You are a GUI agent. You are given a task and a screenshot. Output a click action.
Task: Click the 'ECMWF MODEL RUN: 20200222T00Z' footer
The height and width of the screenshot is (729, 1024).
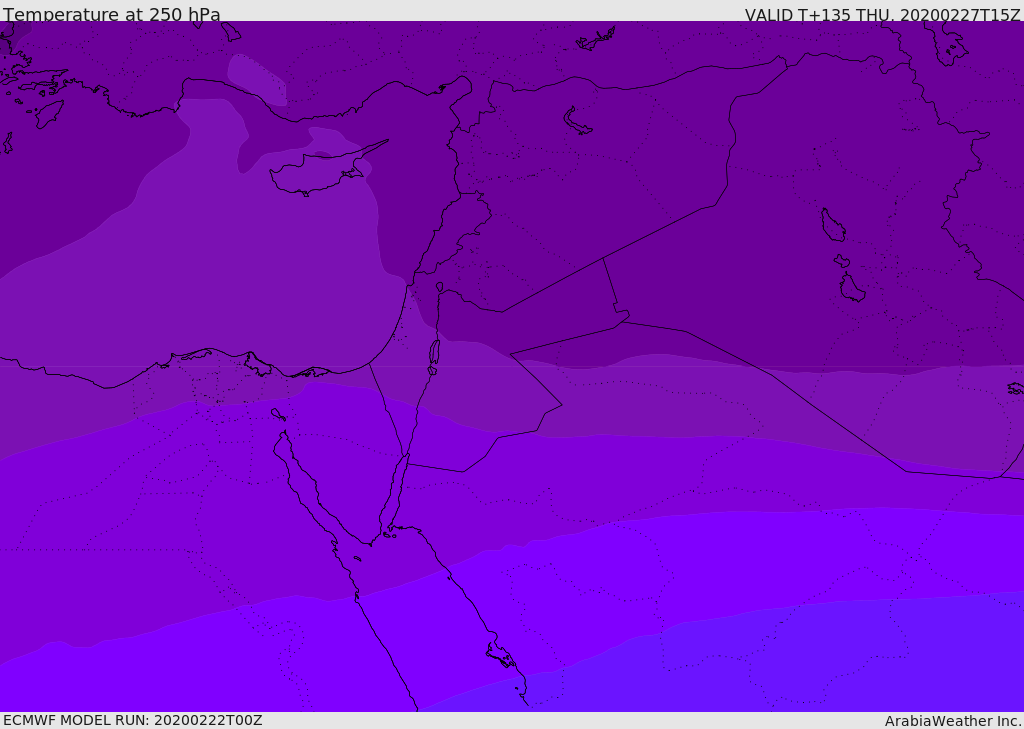(x=133, y=720)
